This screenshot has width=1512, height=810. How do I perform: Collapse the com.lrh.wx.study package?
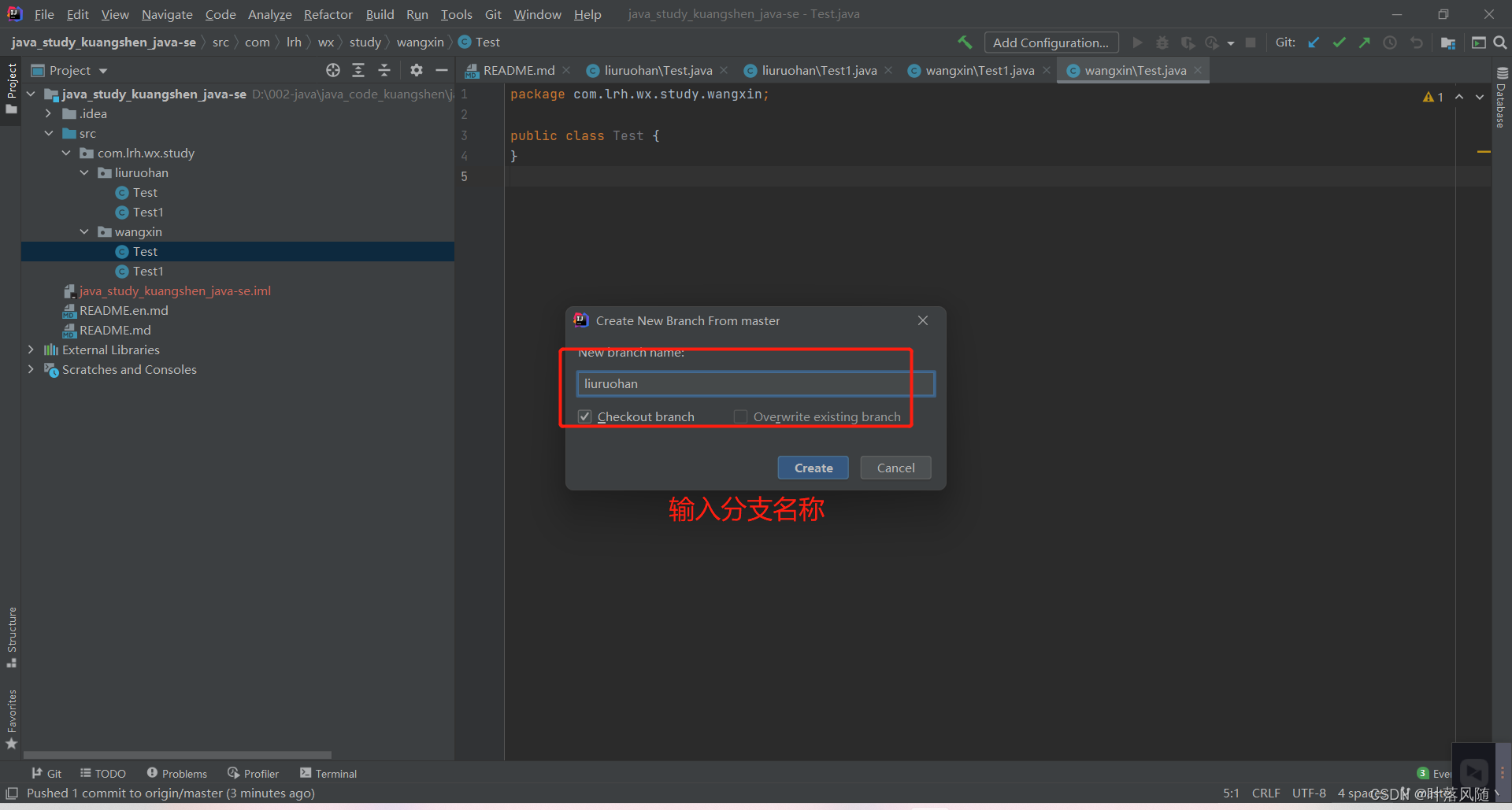[66, 153]
